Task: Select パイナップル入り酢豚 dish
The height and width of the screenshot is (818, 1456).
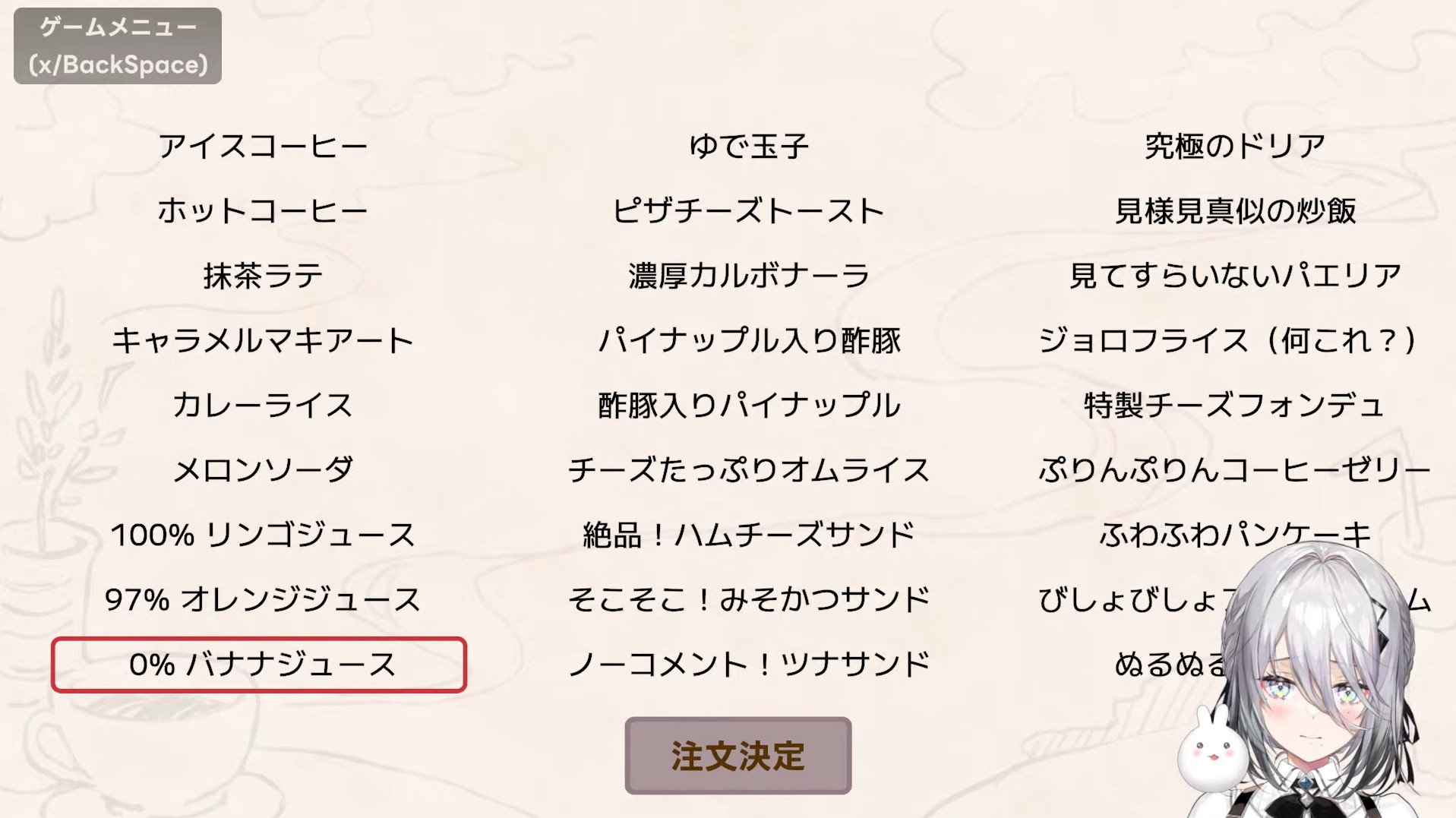Action: 749,340
